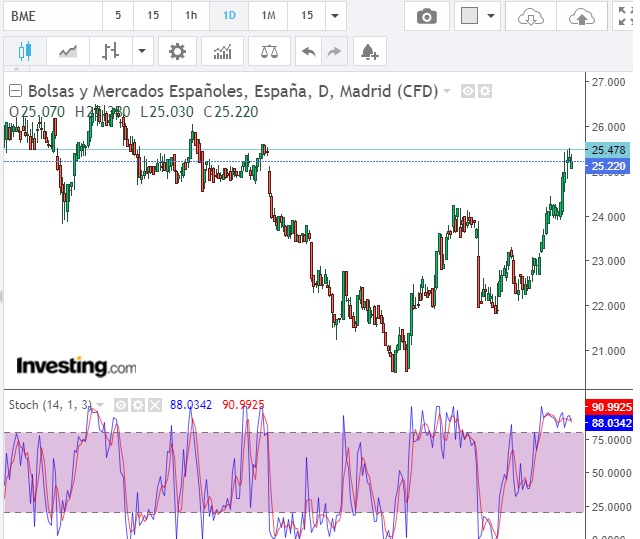Viewport: 640px width, 539px height.
Task: Open chart settings gear in toolbar
Action: pos(178,51)
